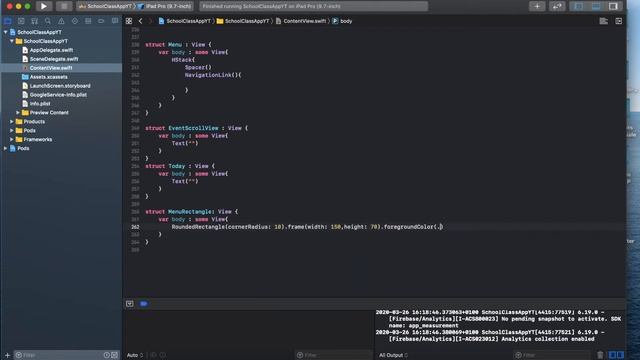
Task: Click the activity status 'Finished running SchoolClassAppYT' bar
Action: pyautogui.click(x=313, y=6)
